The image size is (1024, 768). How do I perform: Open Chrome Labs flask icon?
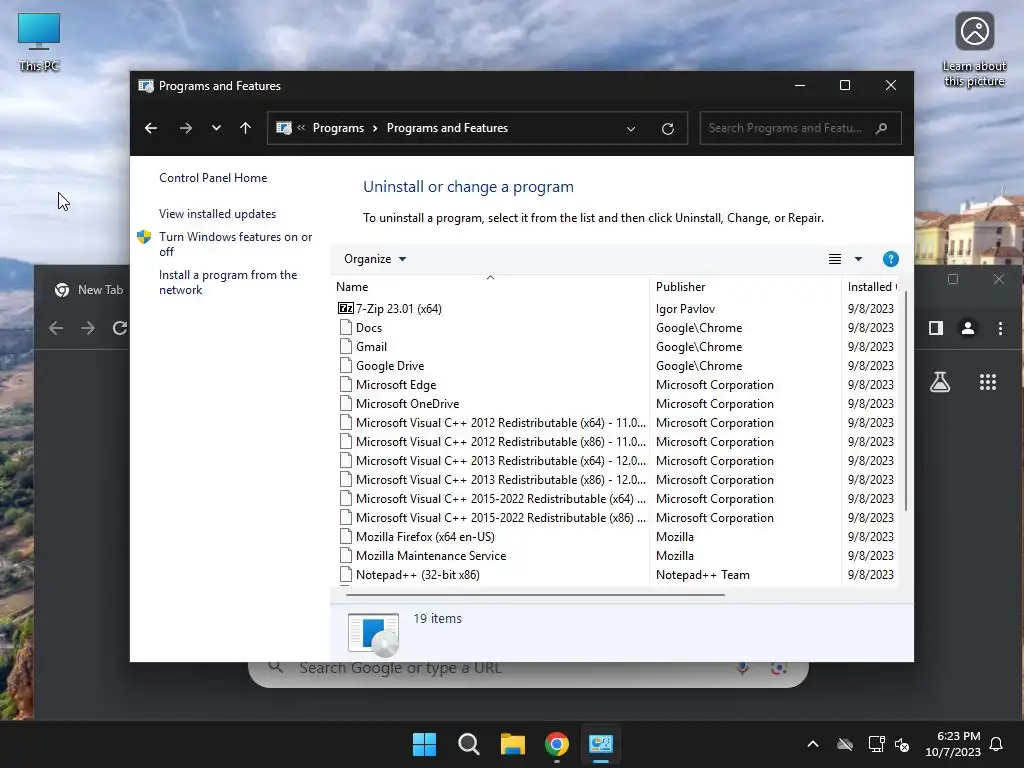(x=940, y=382)
